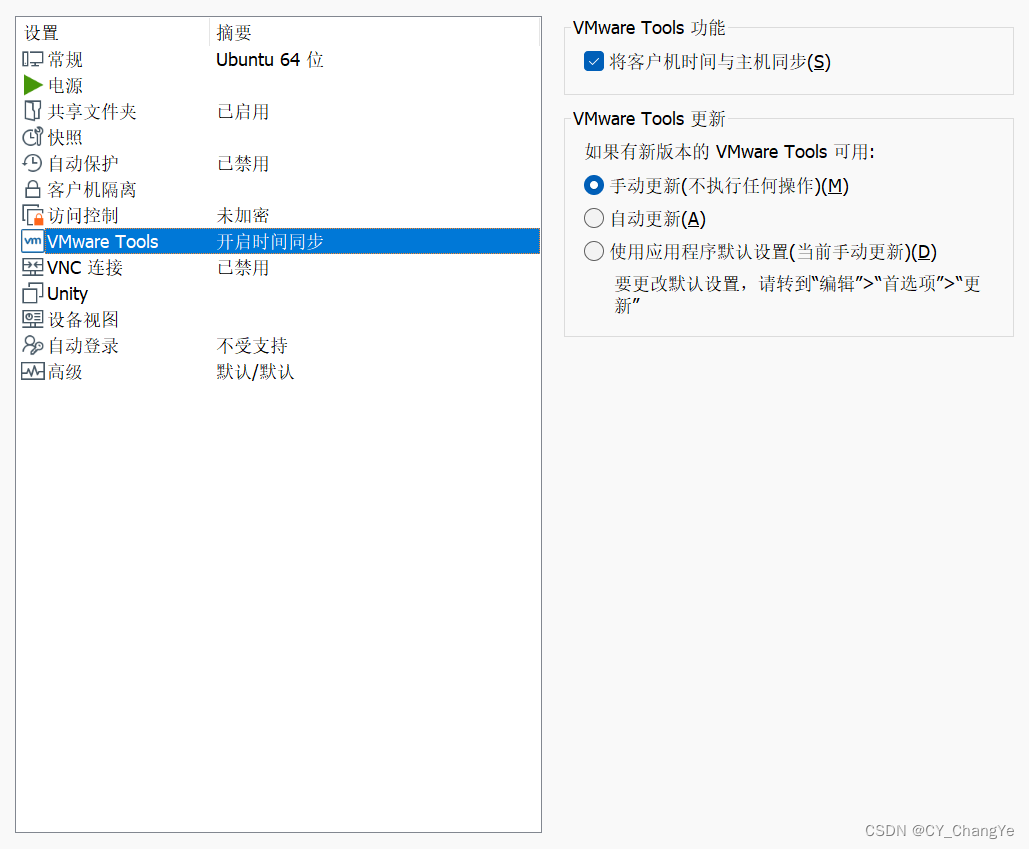The height and width of the screenshot is (849, 1029).
Task: Select the 电源 row label
Action: 65,85
